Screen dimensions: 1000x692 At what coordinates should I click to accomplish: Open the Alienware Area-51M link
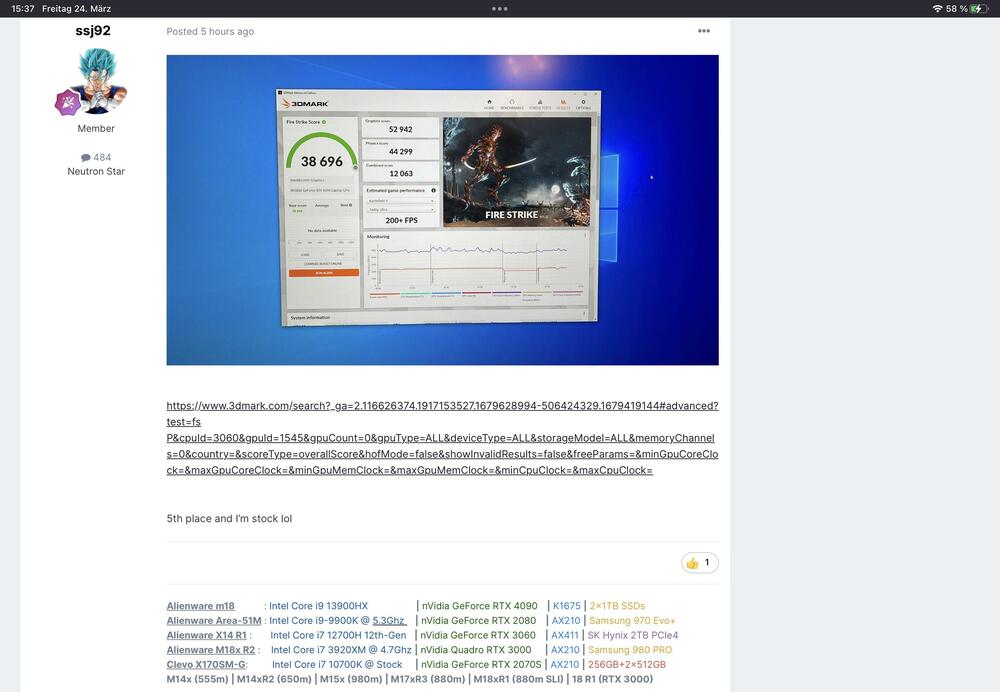214,621
